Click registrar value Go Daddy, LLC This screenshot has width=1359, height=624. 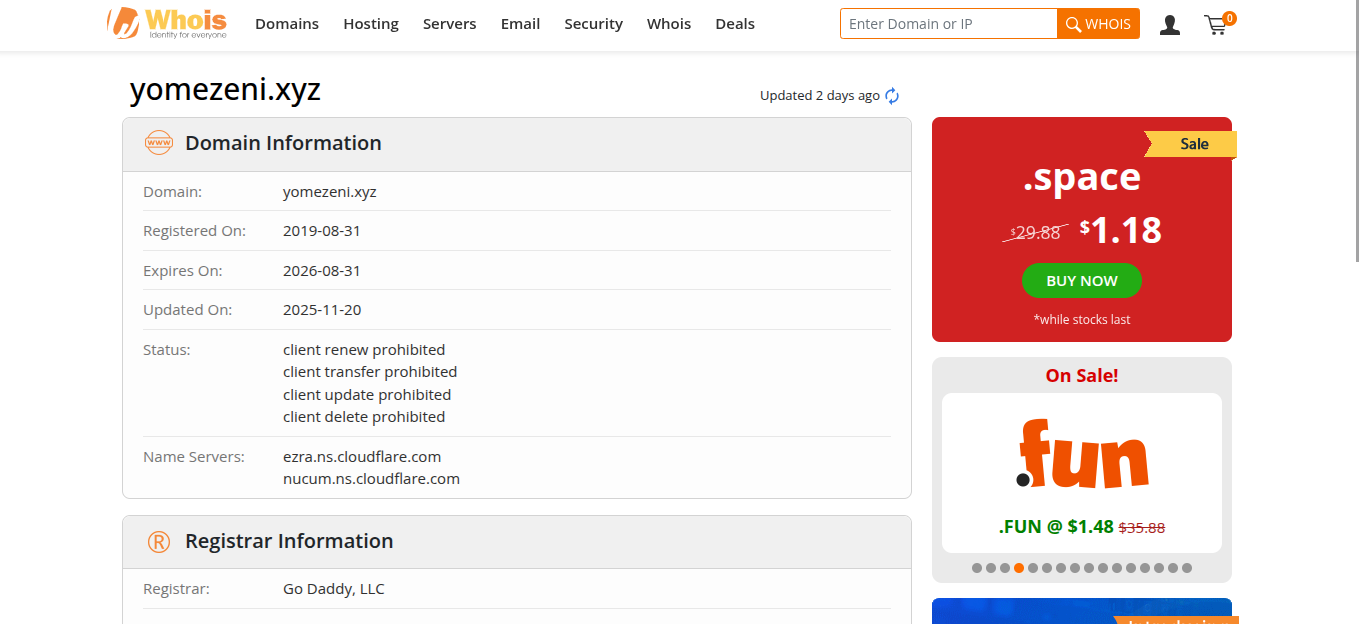(334, 589)
